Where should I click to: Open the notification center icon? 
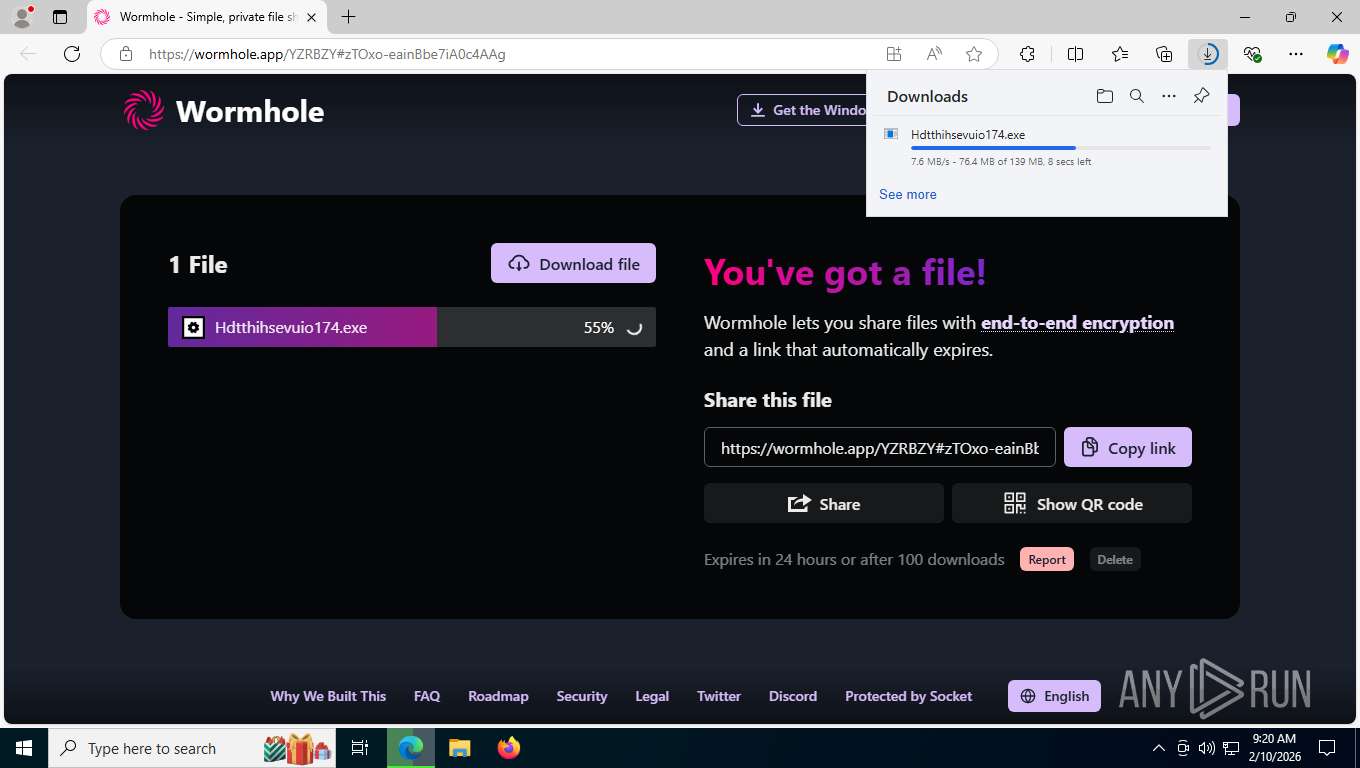tap(1327, 748)
